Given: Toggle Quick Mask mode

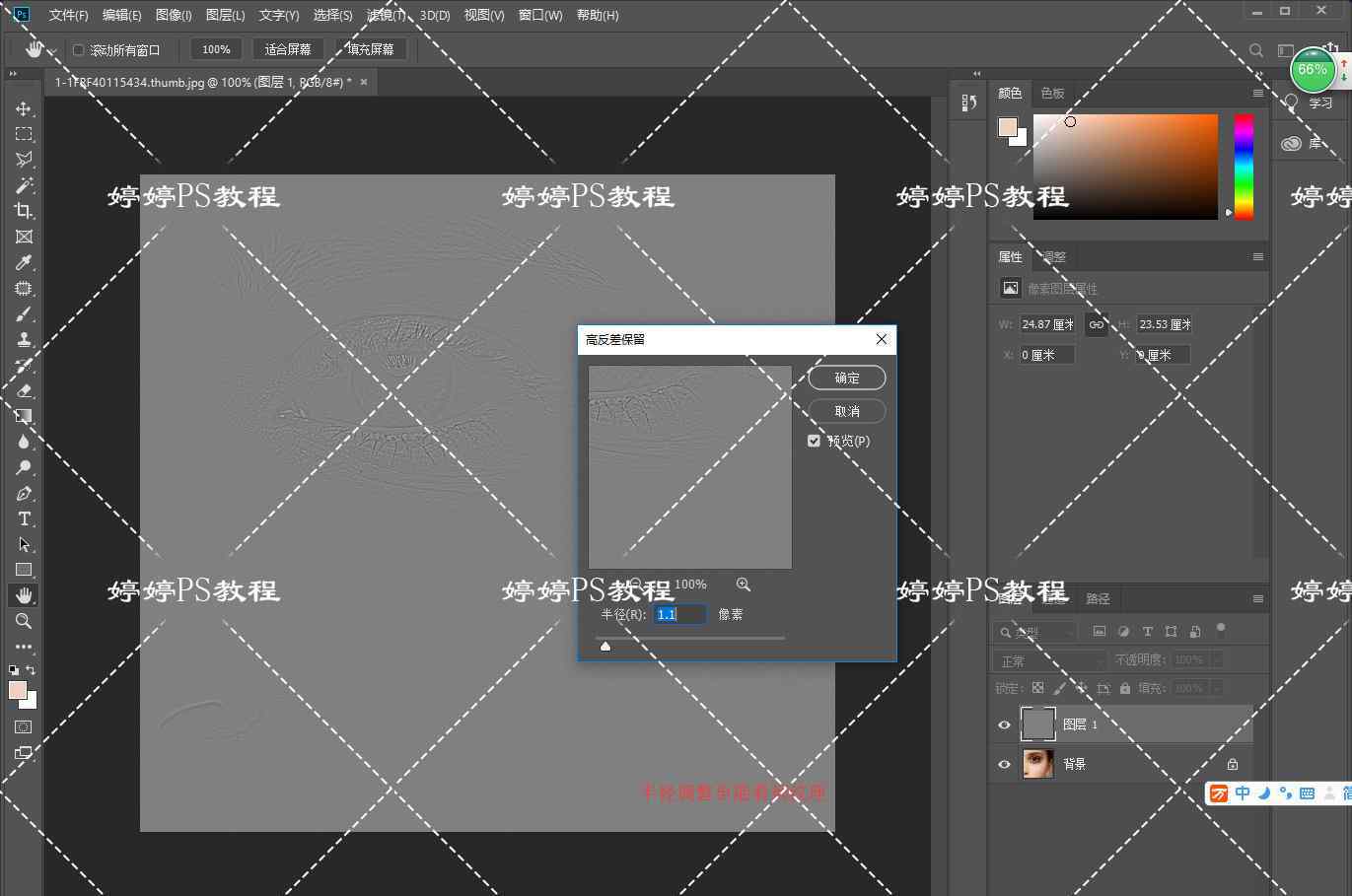Looking at the screenshot, I should click(x=24, y=727).
